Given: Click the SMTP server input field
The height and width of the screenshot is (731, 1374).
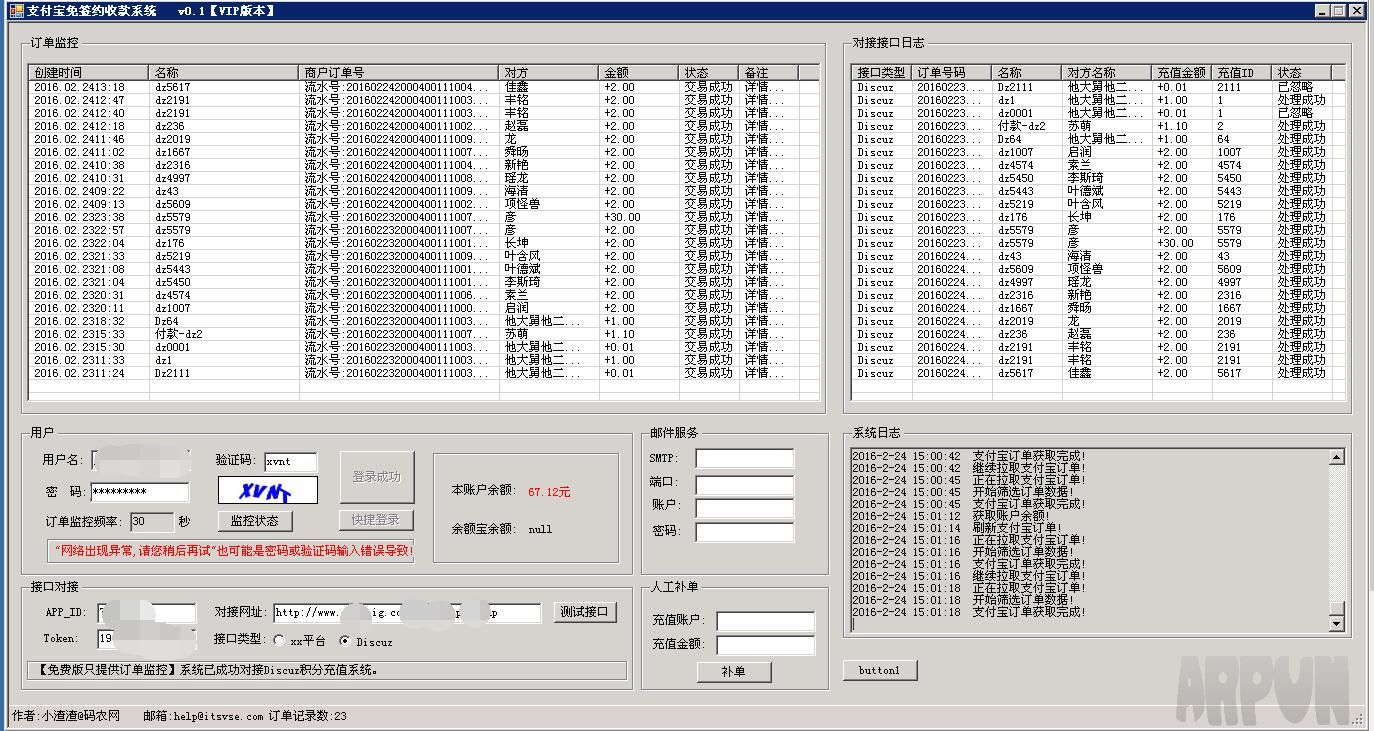Looking at the screenshot, I should (x=745, y=458).
